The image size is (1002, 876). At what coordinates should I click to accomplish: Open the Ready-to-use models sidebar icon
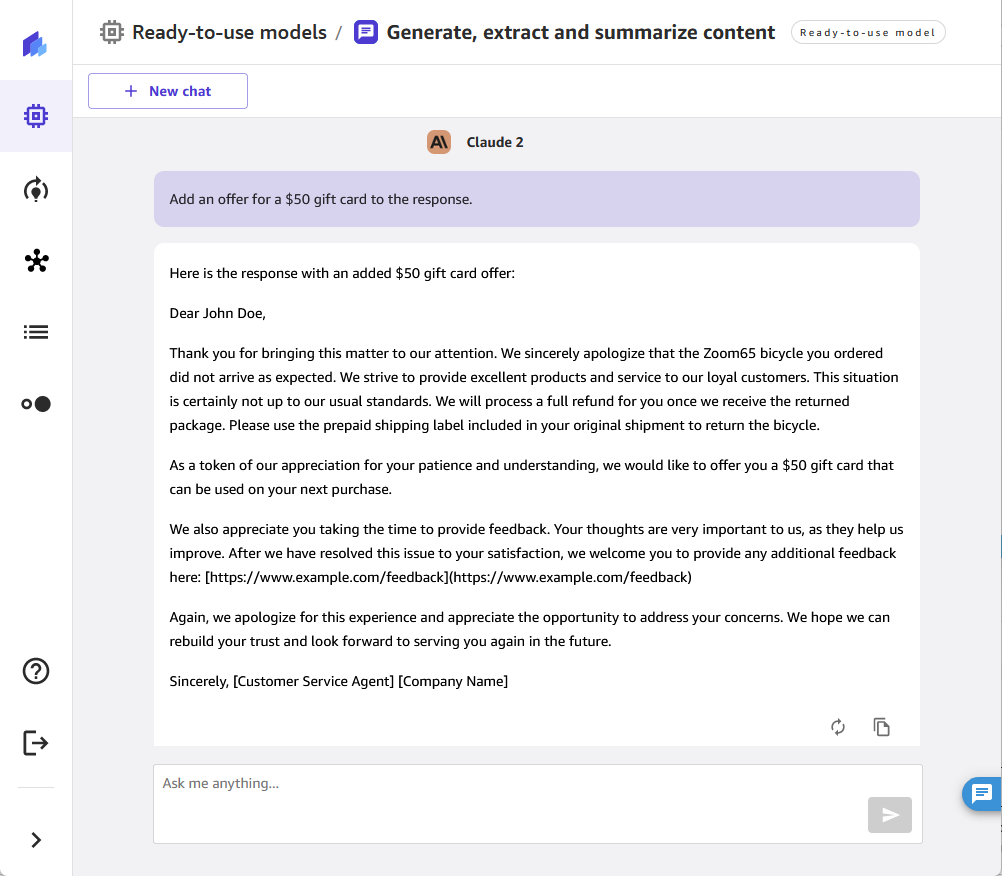[x=36, y=116]
